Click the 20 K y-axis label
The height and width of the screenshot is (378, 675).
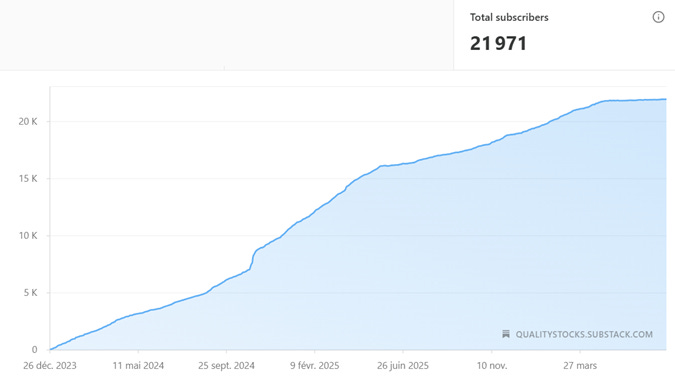pos(28,121)
